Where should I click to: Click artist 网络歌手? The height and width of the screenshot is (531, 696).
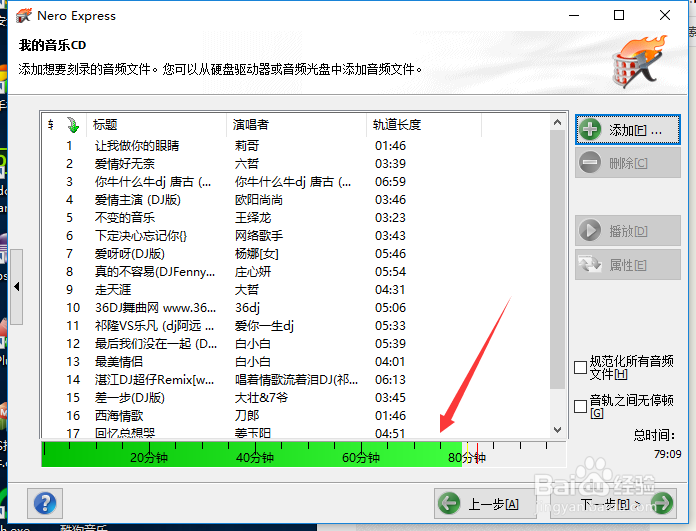click(259, 236)
